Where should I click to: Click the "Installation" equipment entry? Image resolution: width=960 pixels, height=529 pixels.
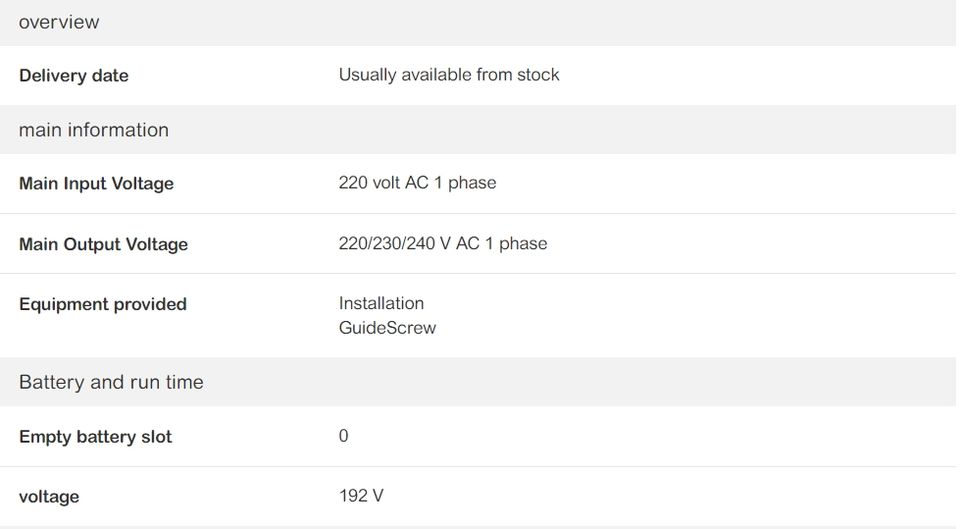[381, 303]
